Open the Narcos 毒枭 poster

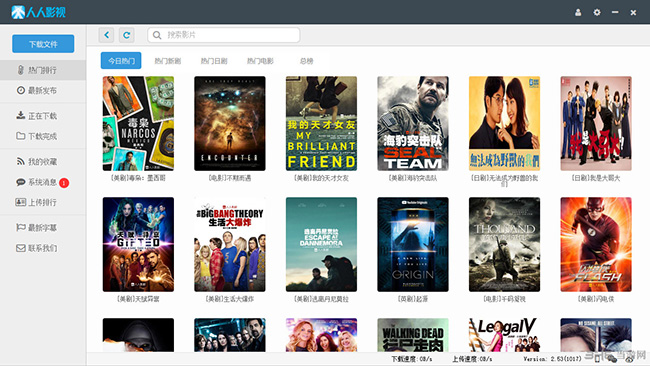[138, 123]
